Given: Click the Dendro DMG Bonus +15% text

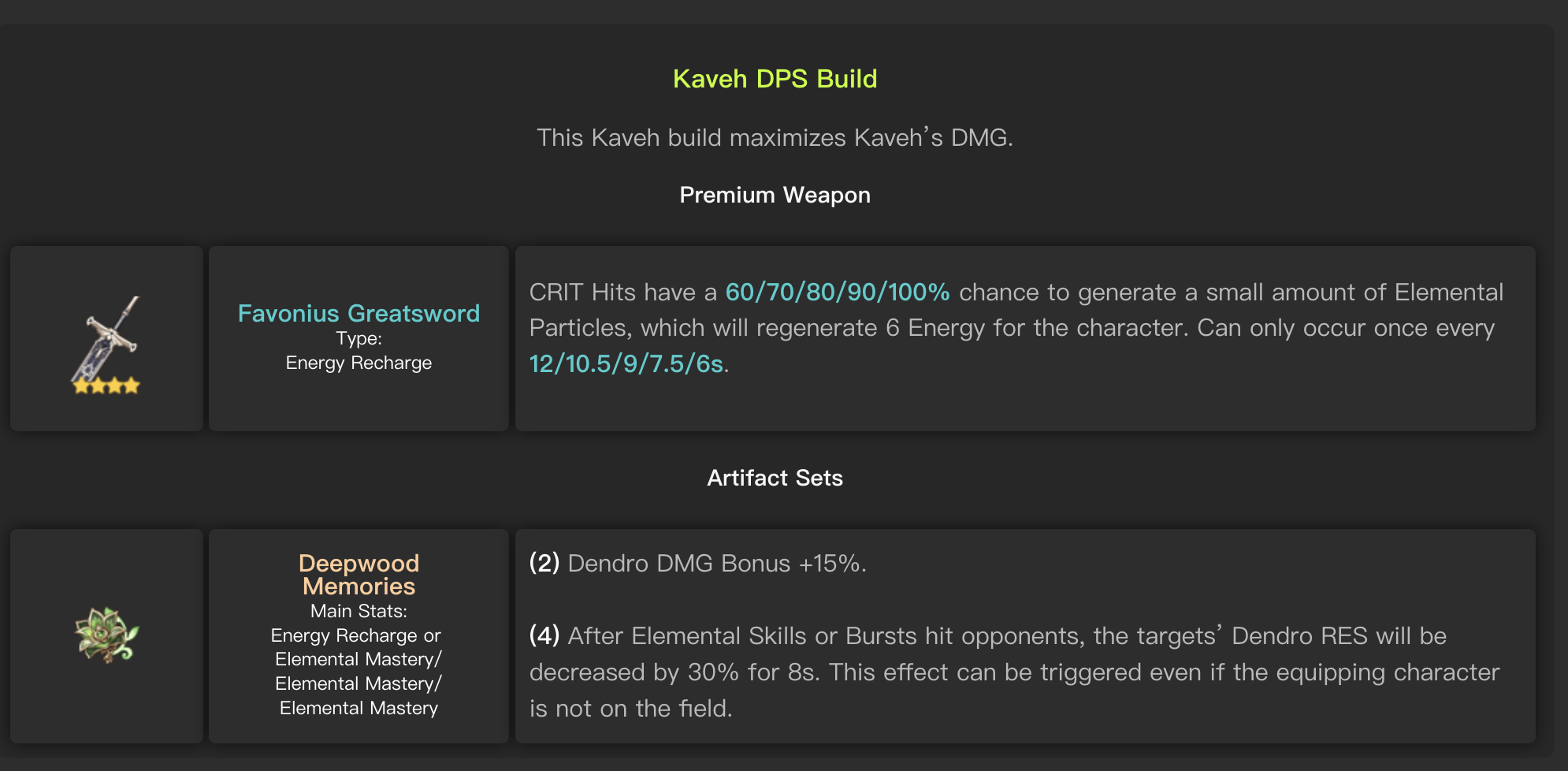Looking at the screenshot, I should [x=716, y=563].
